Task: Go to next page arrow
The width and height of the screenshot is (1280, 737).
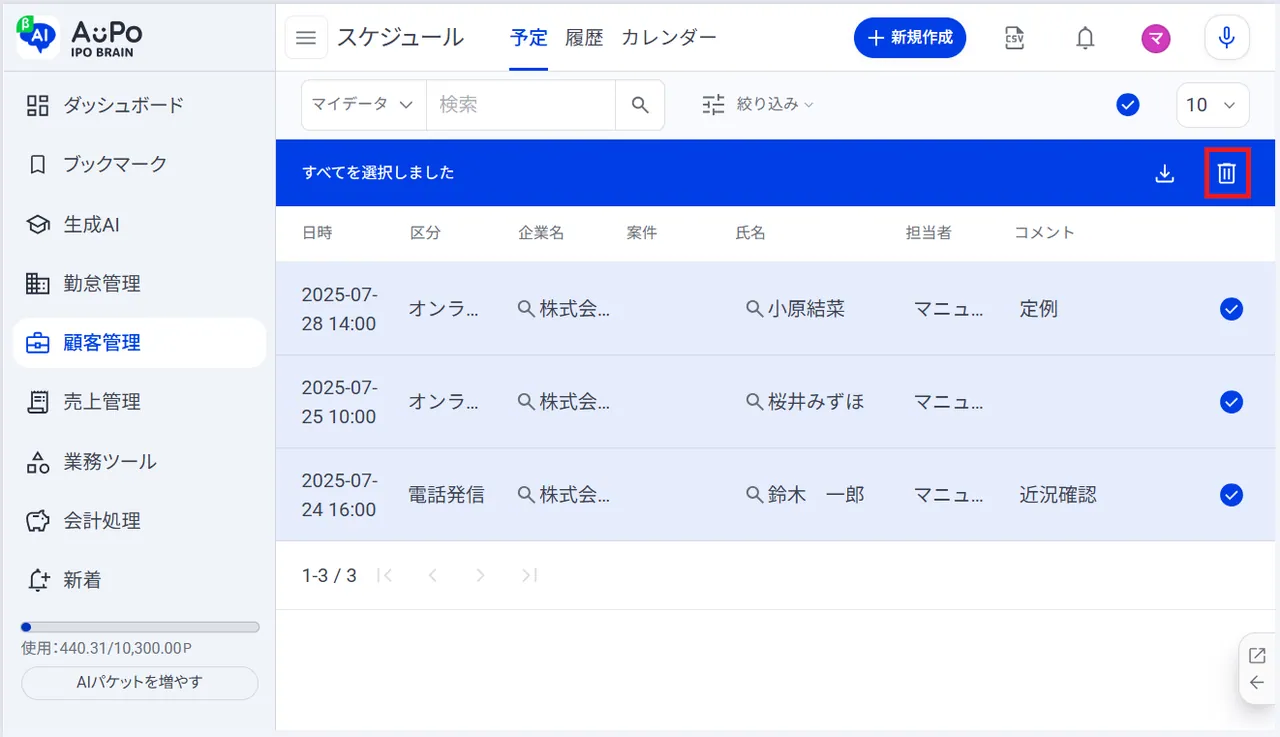Action: pos(481,575)
